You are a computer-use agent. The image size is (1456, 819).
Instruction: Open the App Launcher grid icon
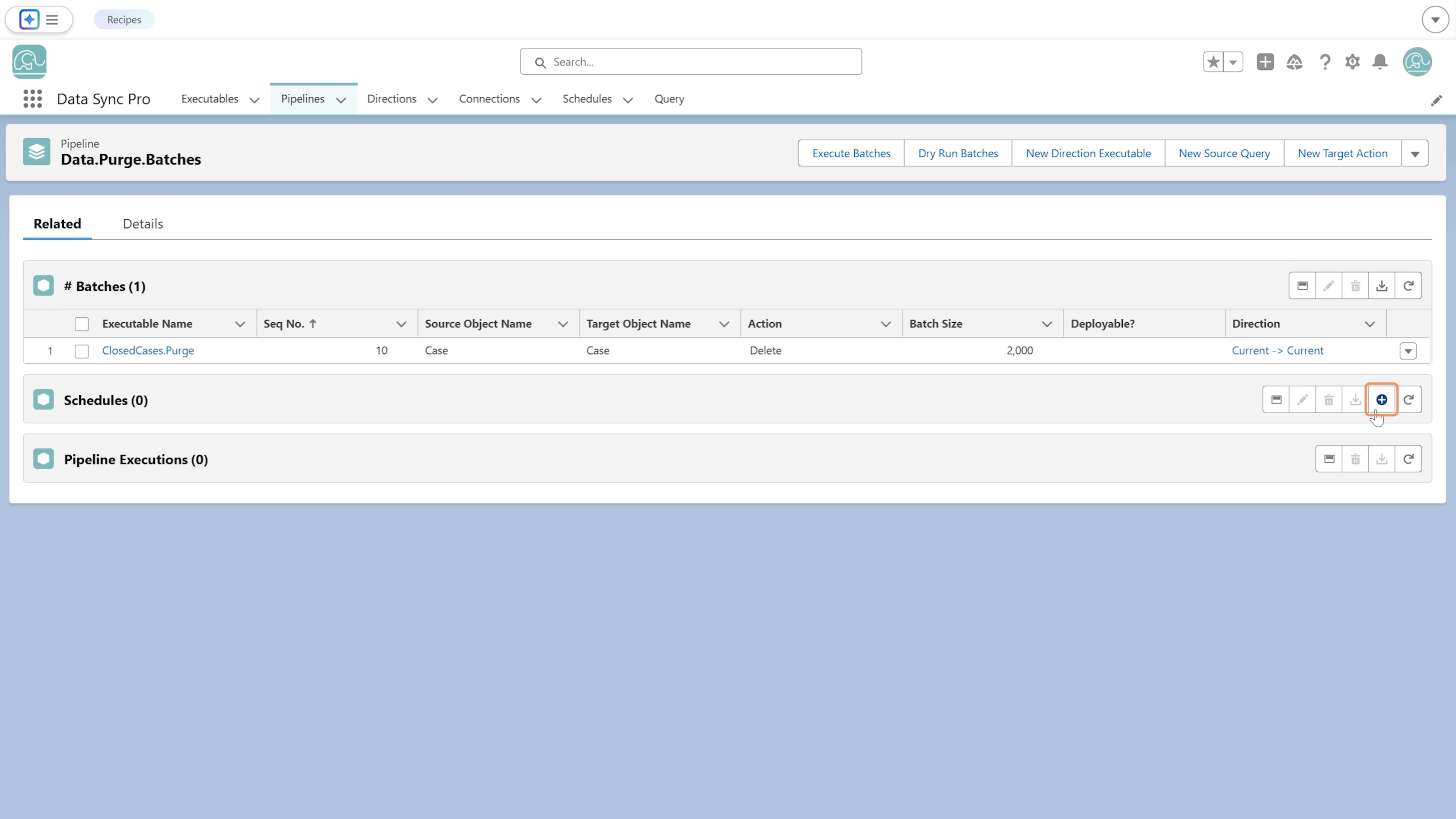tap(32, 99)
